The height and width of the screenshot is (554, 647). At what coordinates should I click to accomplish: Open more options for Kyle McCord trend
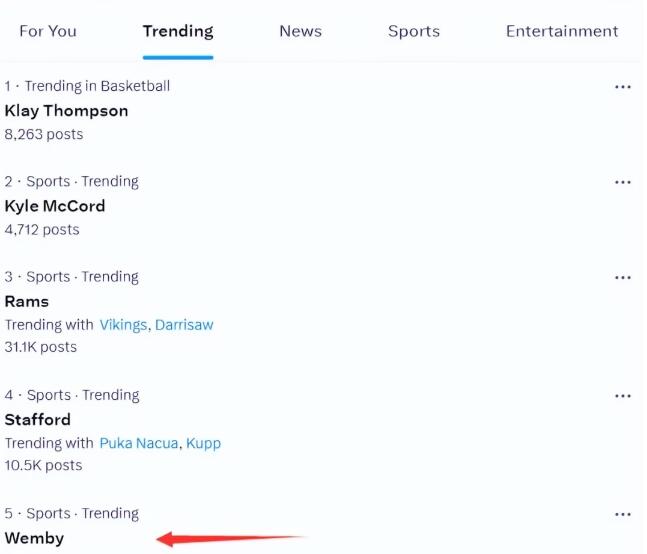pyautogui.click(x=623, y=183)
